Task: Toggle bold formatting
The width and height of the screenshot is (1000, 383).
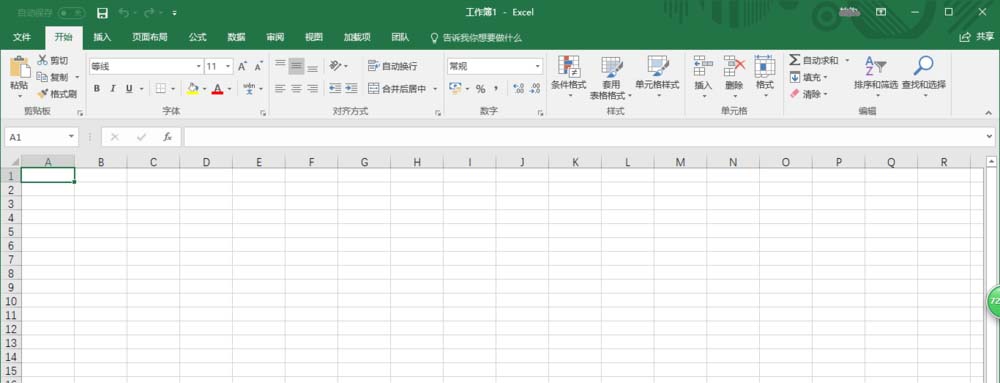Action: click(x=97, y=89)
